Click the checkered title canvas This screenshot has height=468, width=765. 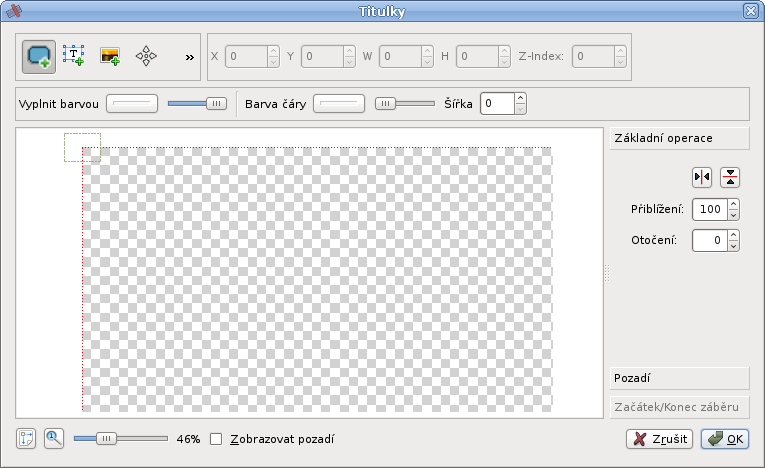tap(317, 279)
